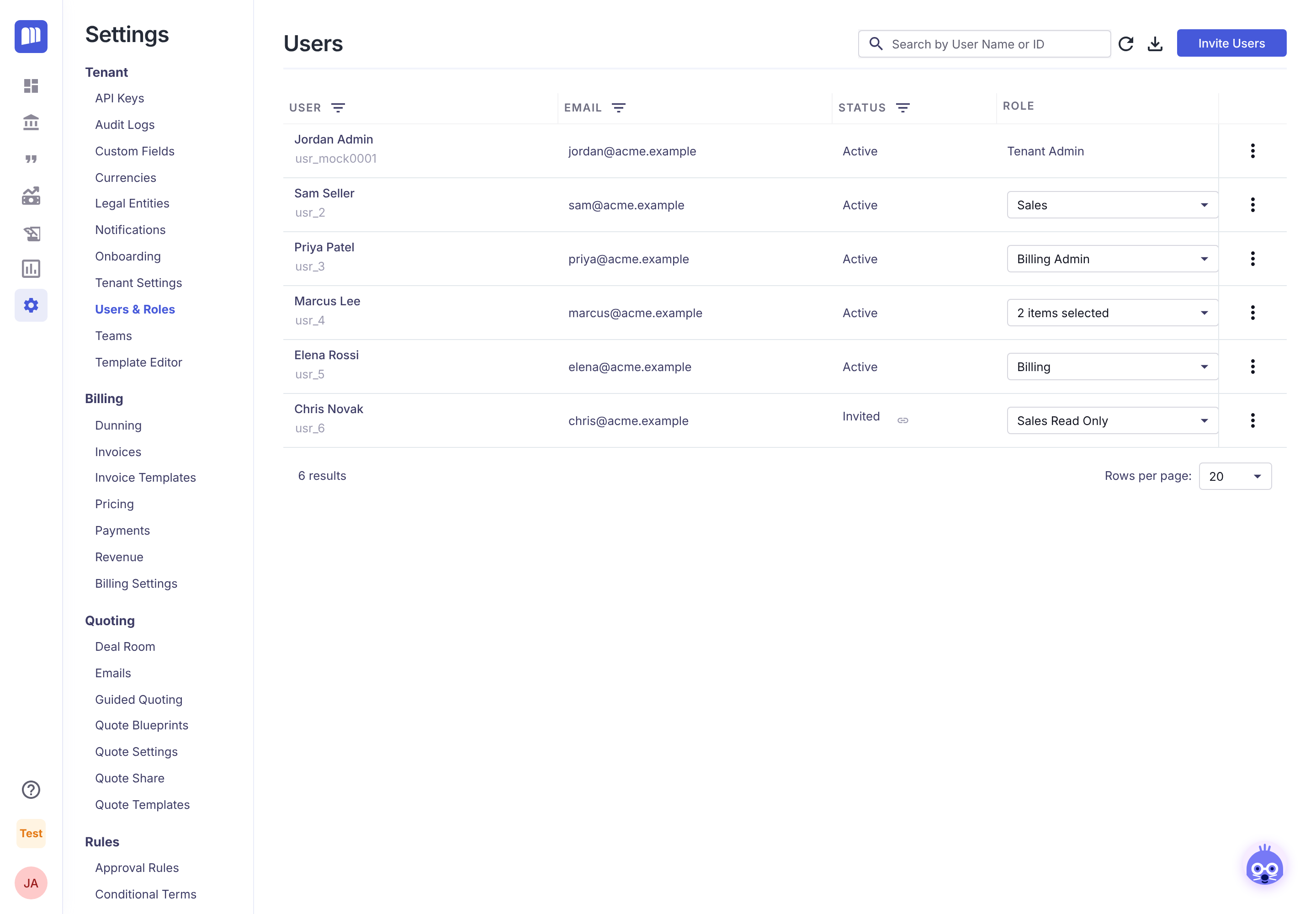Download the users list
The height and width of the screenshot is (914, 1316).
(1155, 43)
